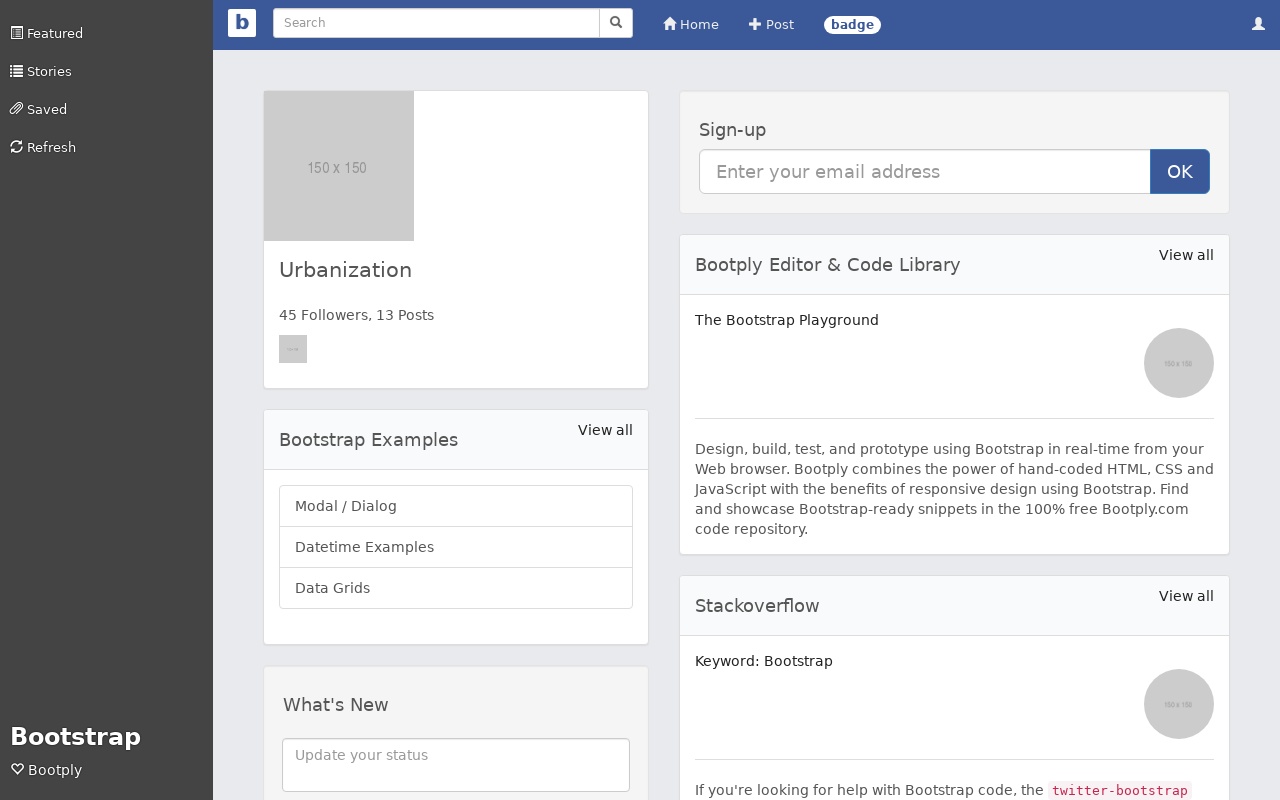Viewport: 1280px width, 800px height.
Task: Click the round thumbnail beside Keyword: Bootstrap
Action: tap(1179, 704)
